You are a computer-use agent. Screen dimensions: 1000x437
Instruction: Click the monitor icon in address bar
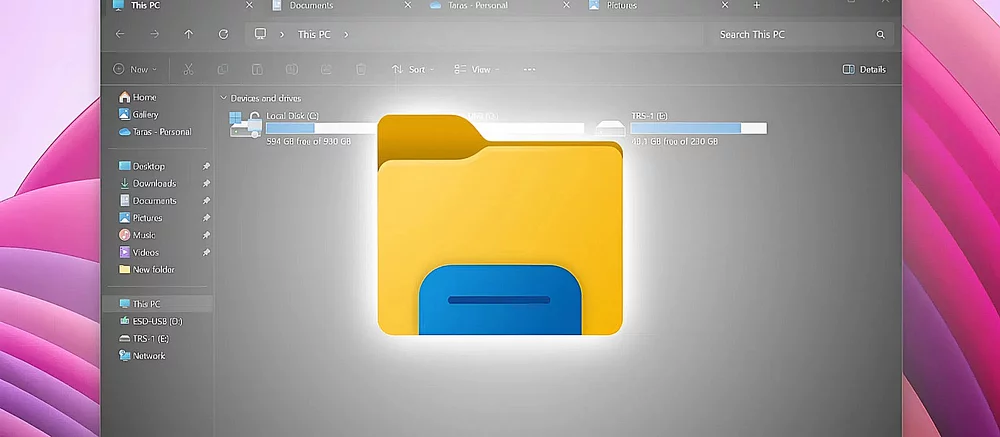click(260, 34)
